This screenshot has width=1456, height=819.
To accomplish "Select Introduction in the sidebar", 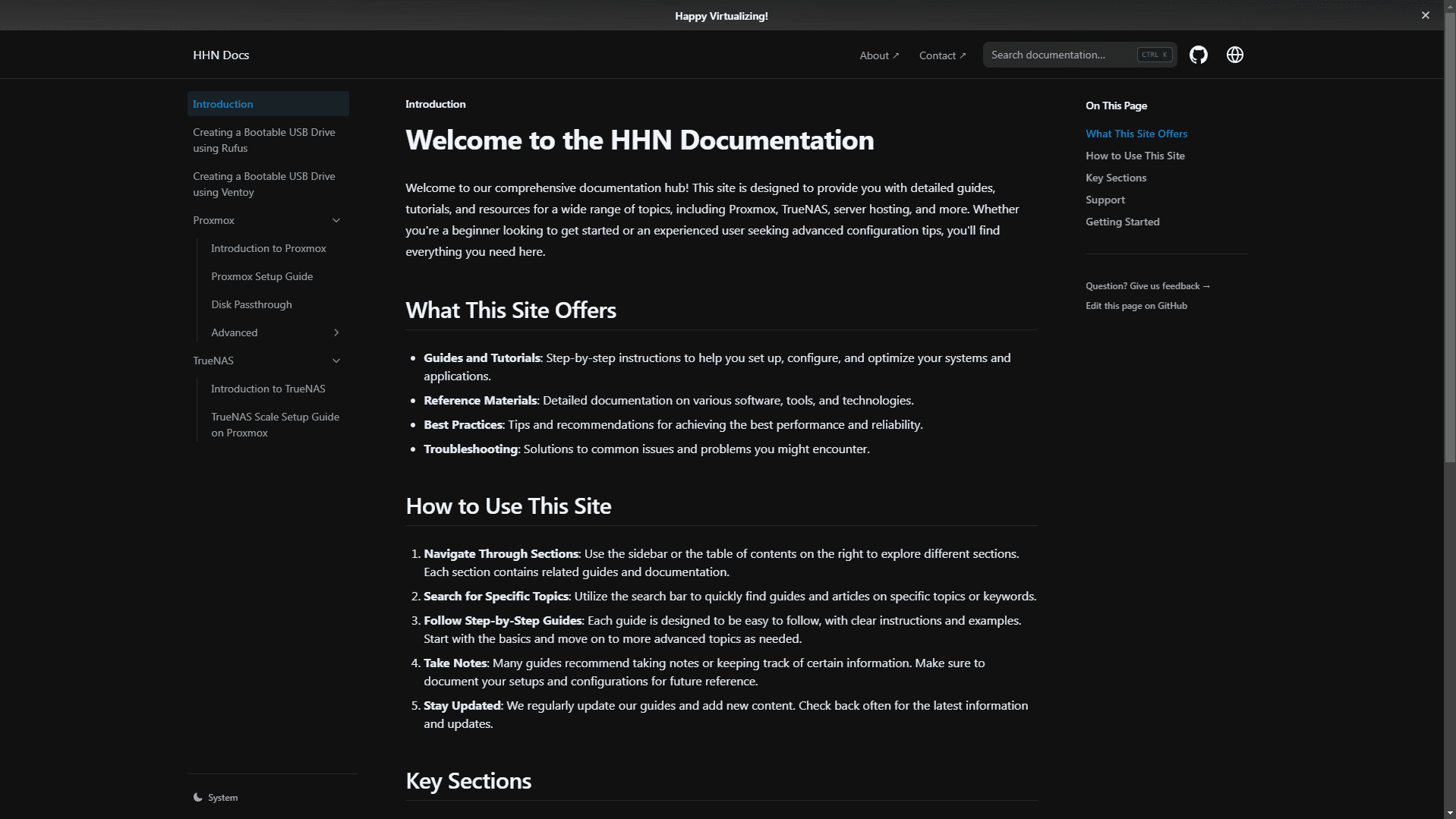I will pyautogui.click(x=222, y=104).
